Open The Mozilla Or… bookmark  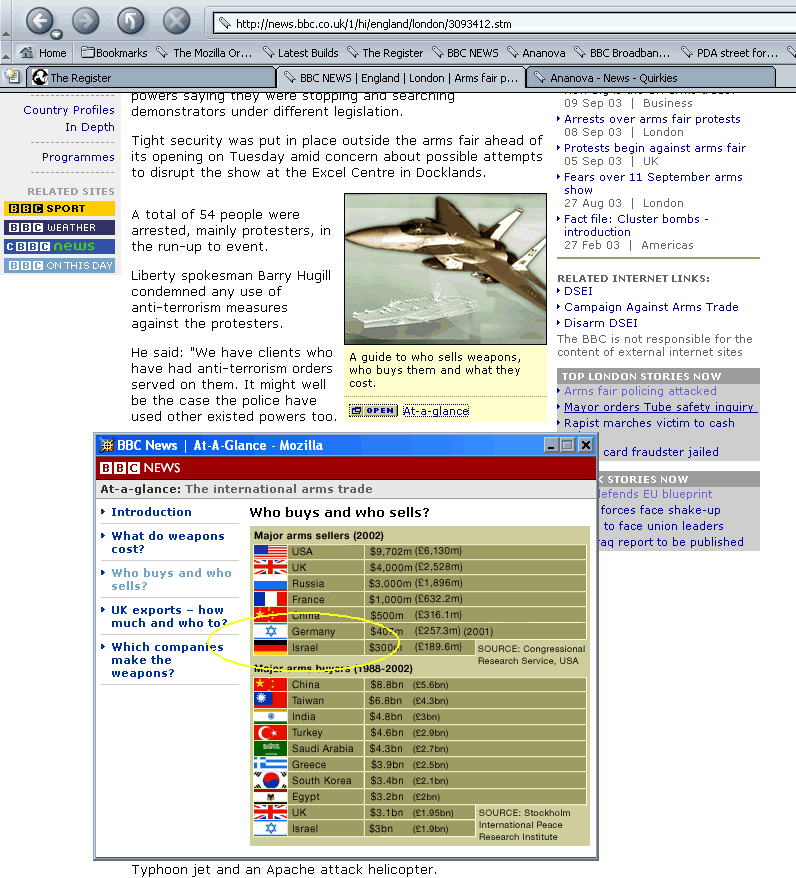click(204, 53)
